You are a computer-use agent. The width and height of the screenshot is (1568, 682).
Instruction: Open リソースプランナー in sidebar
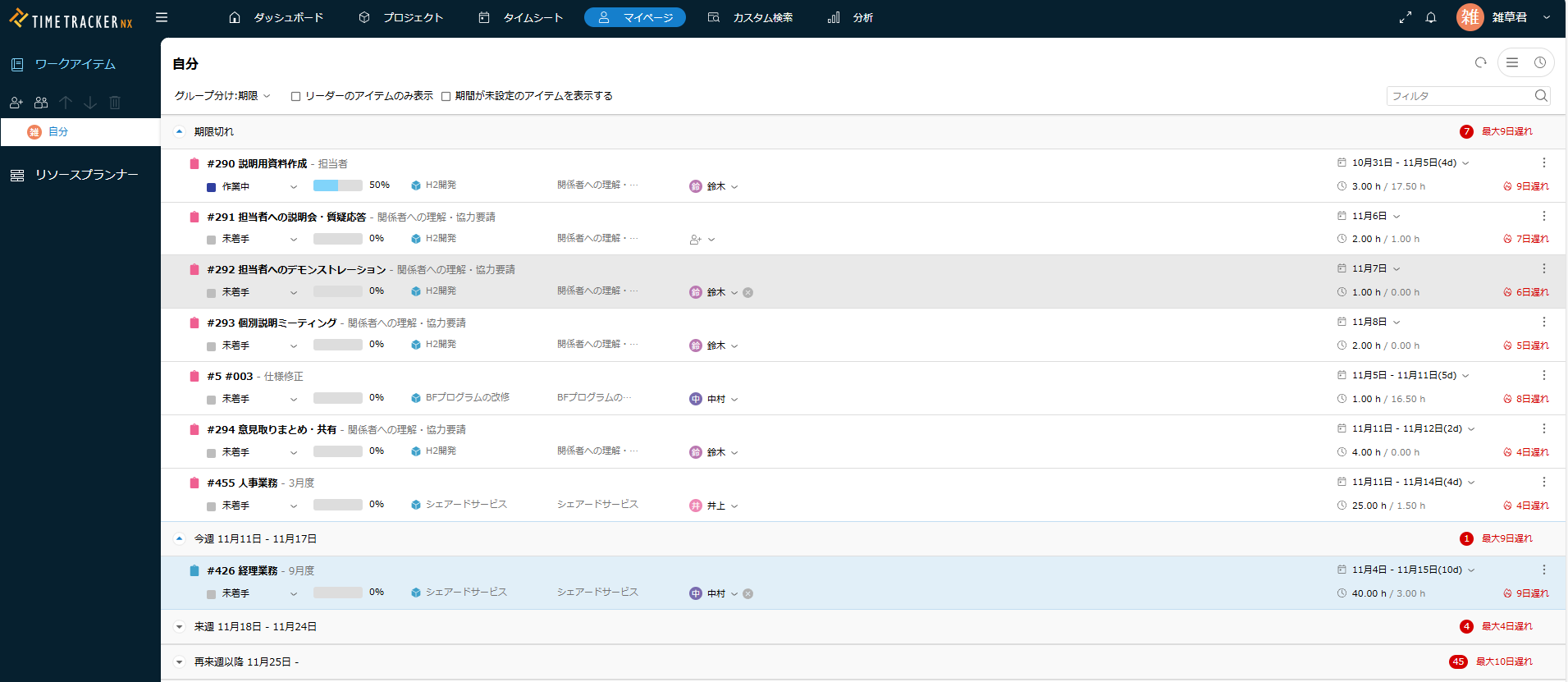click(75, 175)
